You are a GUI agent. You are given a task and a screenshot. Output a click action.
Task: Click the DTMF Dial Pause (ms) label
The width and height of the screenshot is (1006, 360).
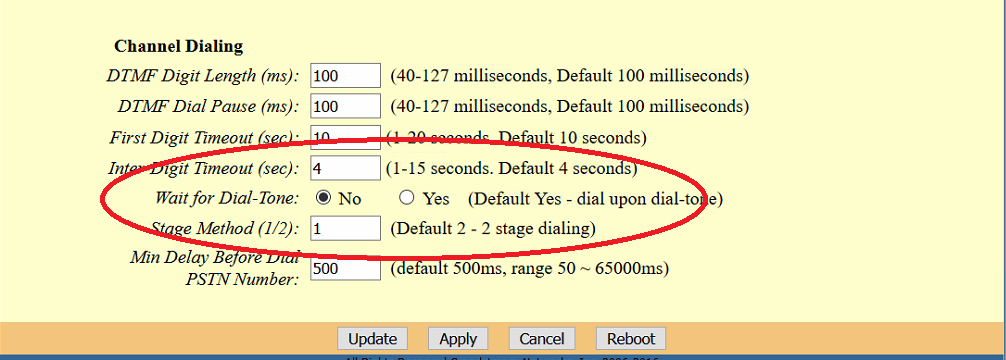click(x=208, y=106)
